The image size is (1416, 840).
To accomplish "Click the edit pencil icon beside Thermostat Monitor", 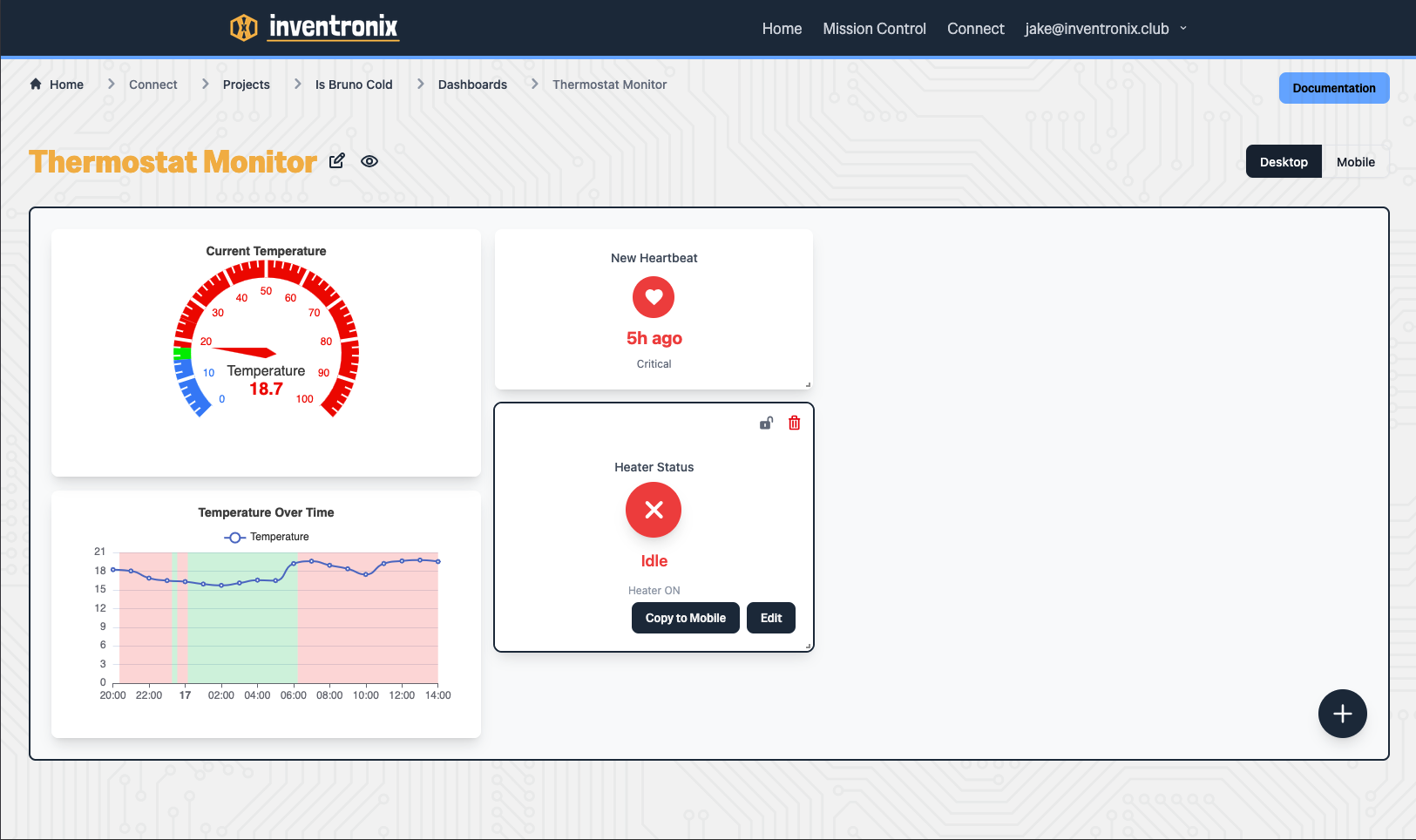I will 336,160.
